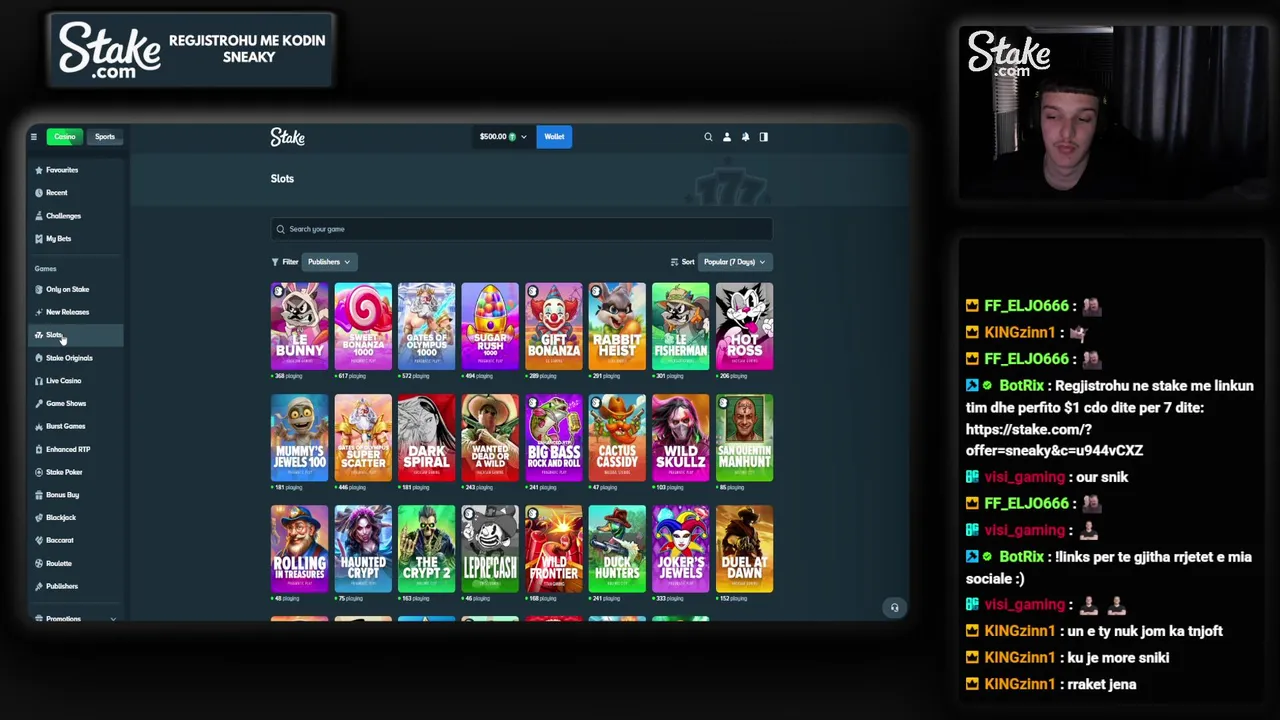
Task: Open the Publishers filter dropdown
Action: click(328, 262)
